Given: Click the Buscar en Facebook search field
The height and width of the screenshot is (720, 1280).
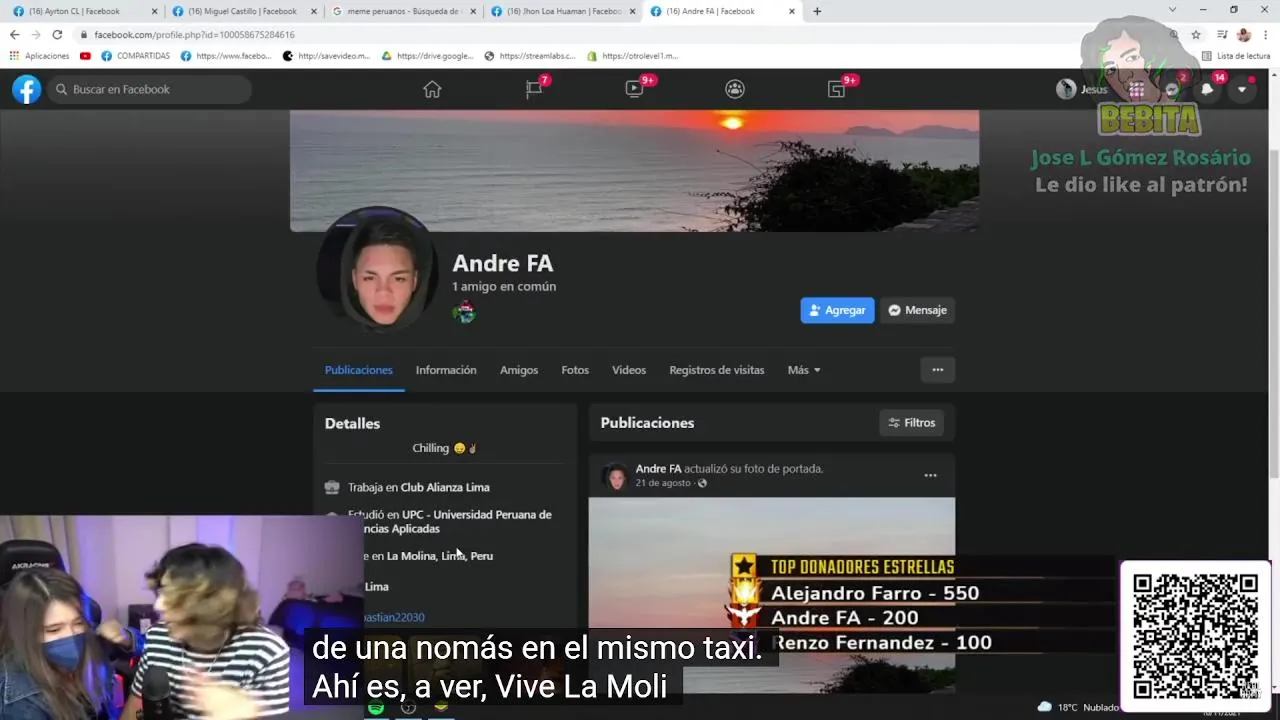Looking at the screenshot, I should pyautogui.click(x=150, y=89).
